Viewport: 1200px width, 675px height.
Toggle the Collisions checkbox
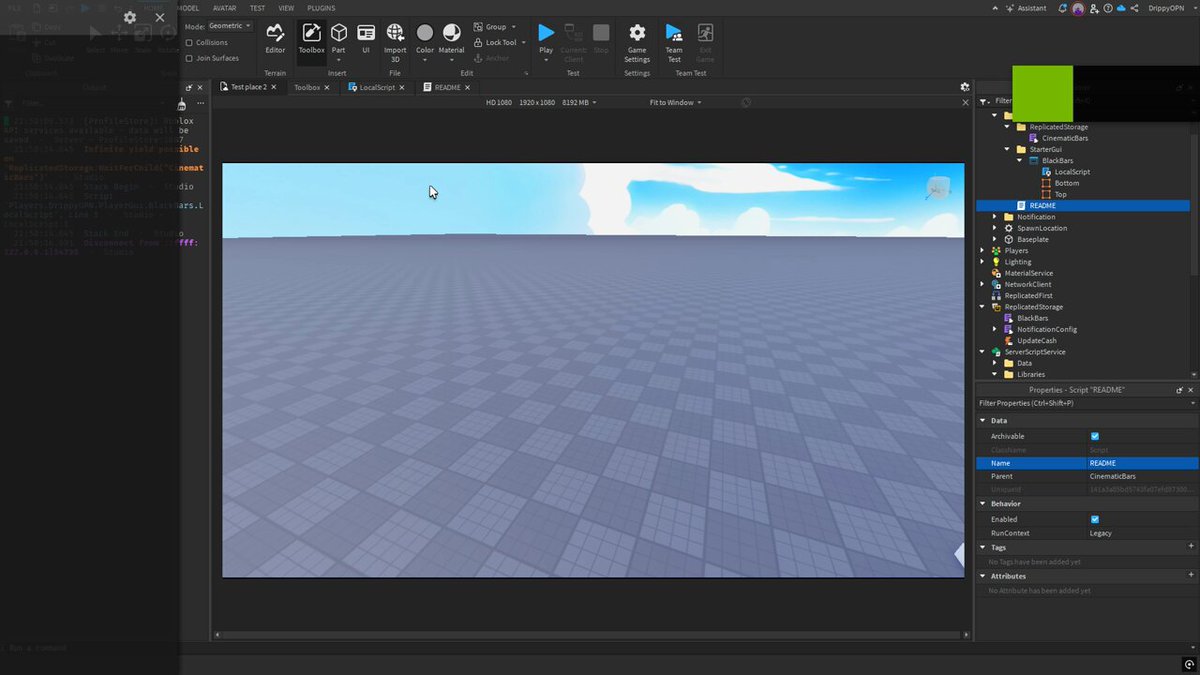click(x=189, y=43)
